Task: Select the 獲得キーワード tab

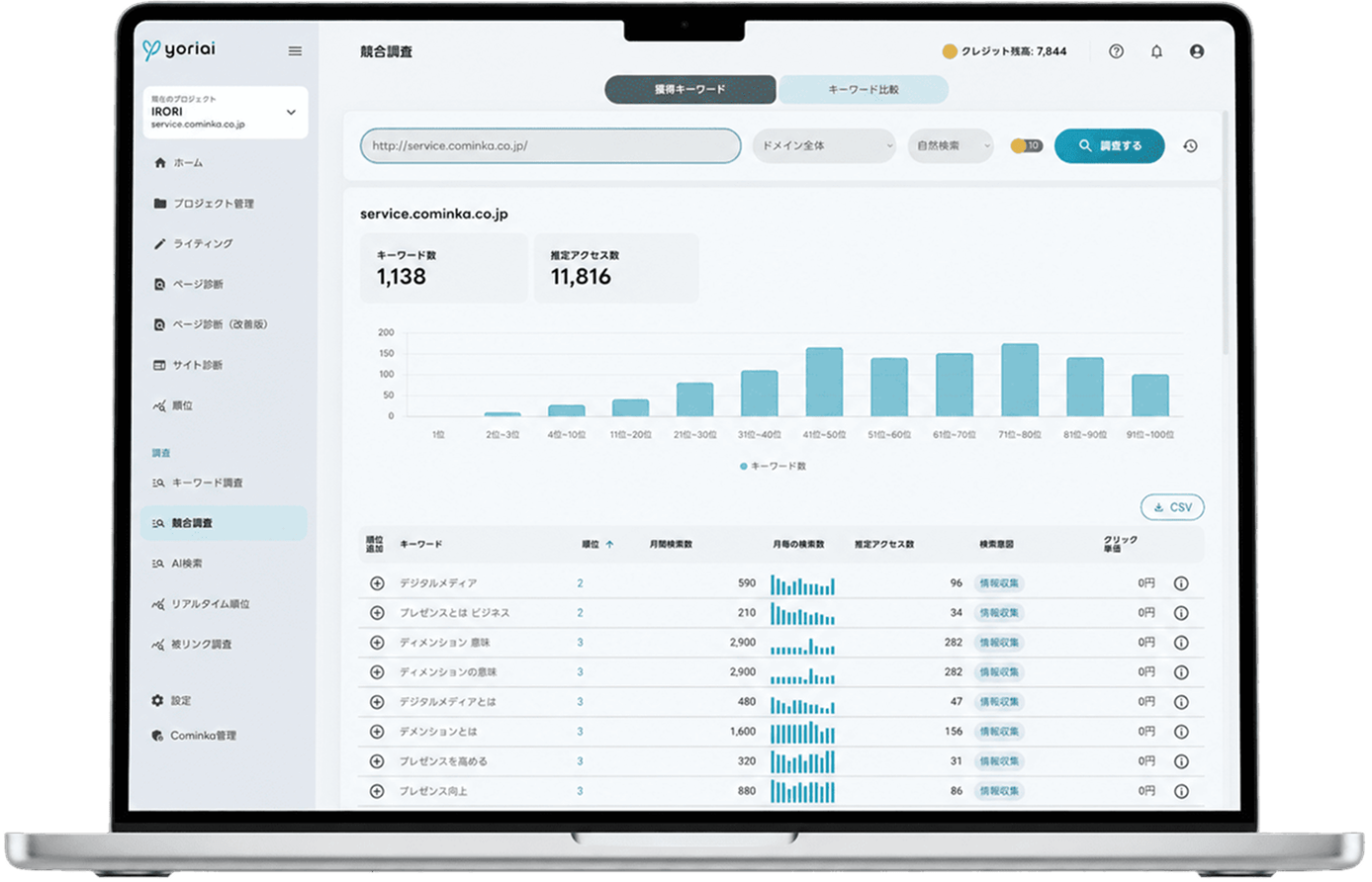Action: click(x=689, y=90)
